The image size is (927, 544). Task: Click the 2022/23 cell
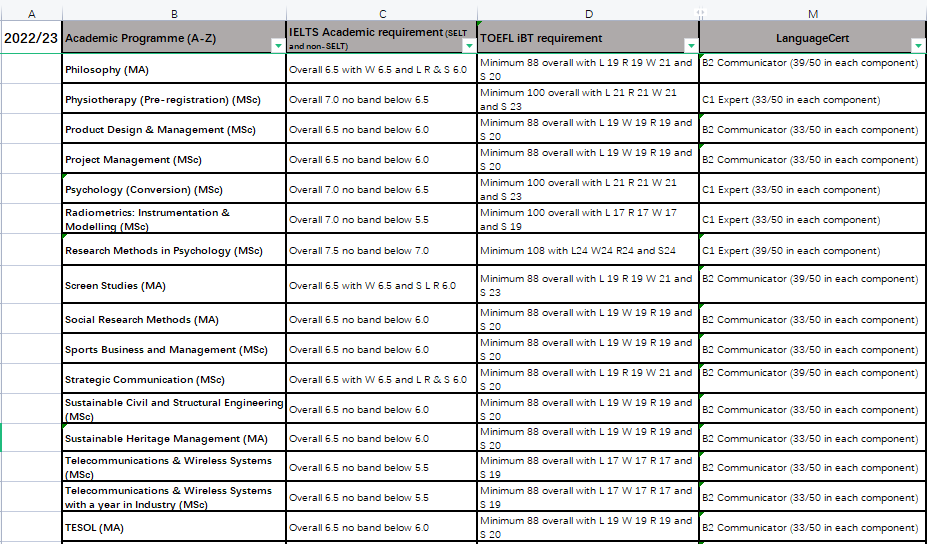point(31,38)
